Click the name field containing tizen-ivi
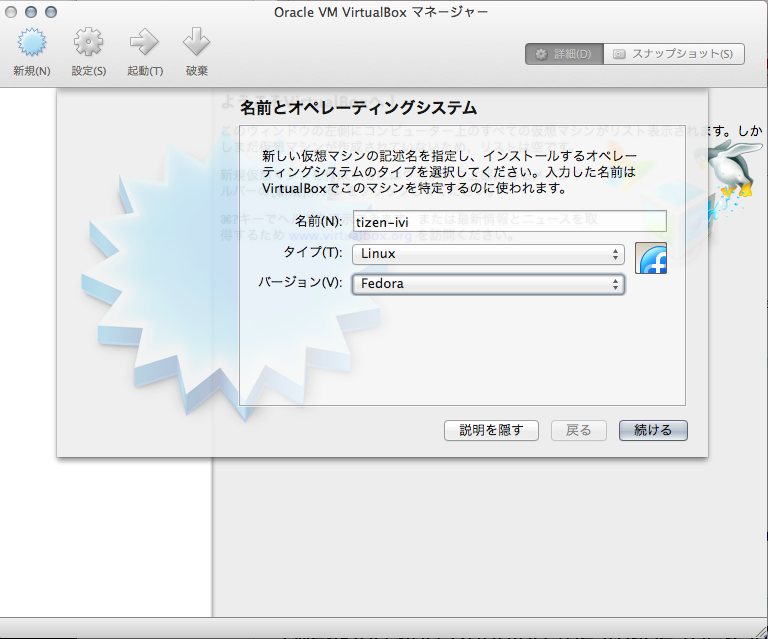The image size is (768, 639). (509, 222)
